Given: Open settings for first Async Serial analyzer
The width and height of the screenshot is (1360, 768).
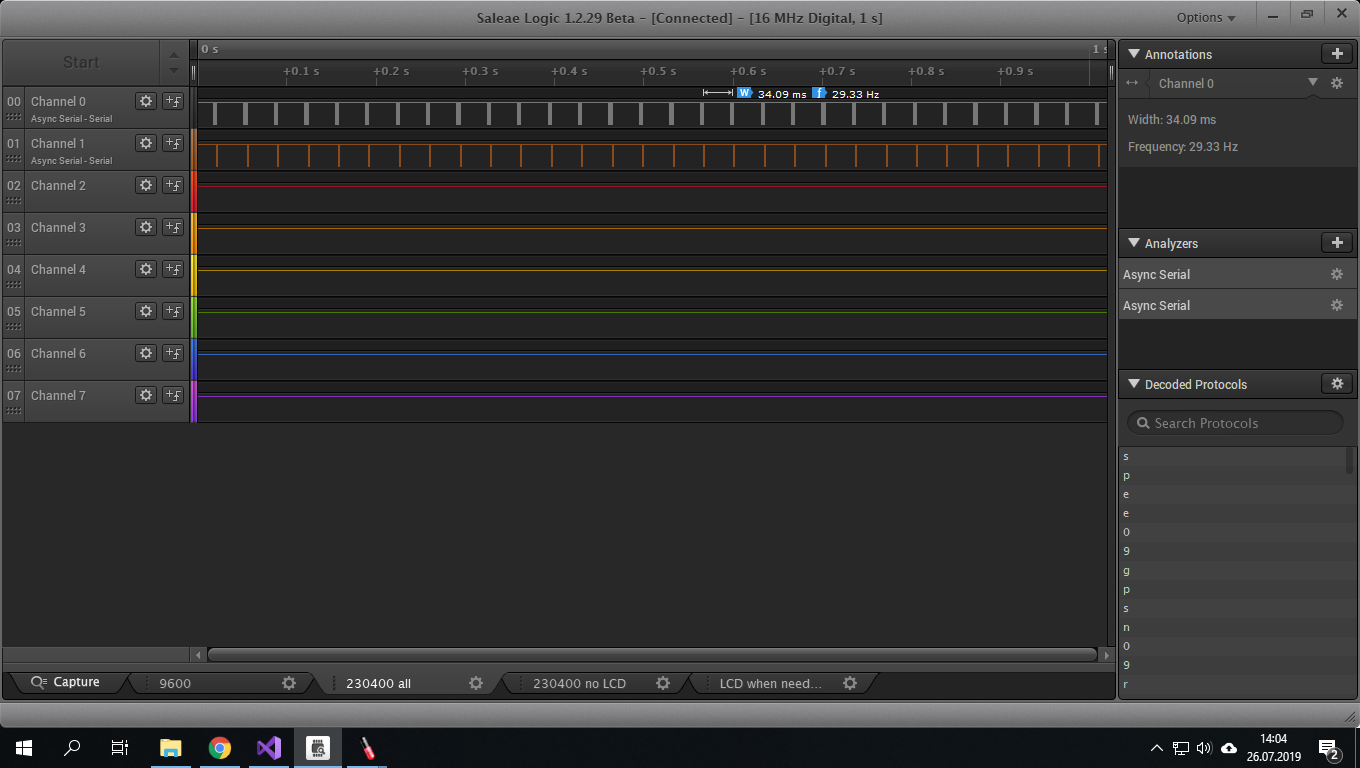Looking at the screenshot, I should [1336, 274].
